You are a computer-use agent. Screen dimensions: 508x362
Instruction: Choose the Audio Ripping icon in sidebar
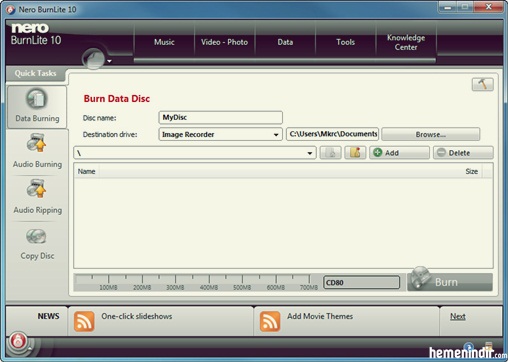point(36,189)
